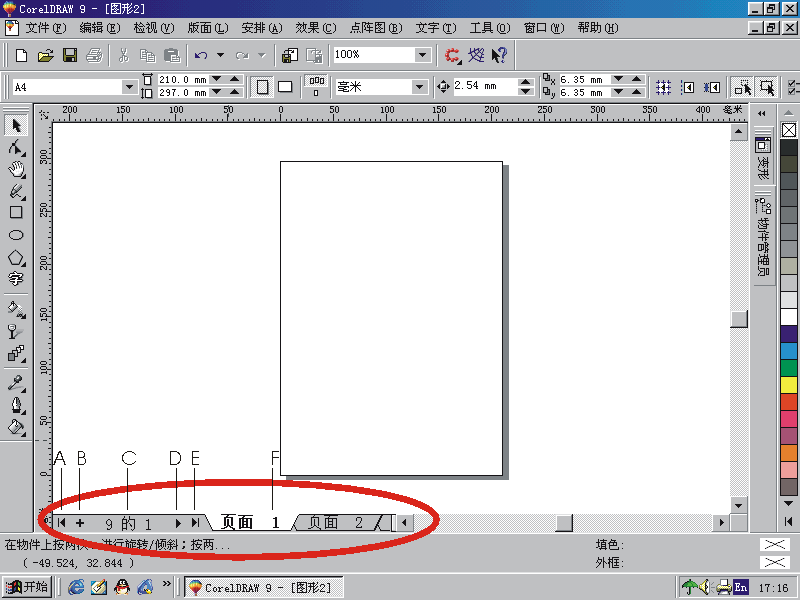
Task: Open the undo history dropdown arrow
Action: [220, 55]
